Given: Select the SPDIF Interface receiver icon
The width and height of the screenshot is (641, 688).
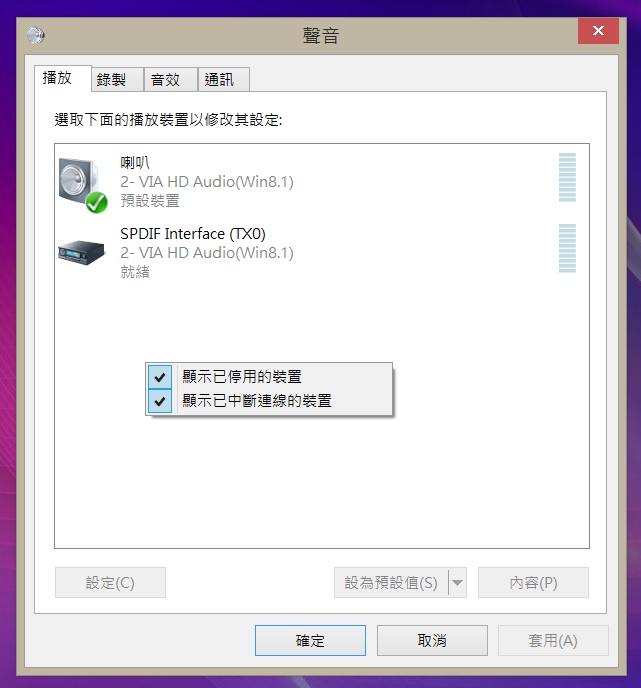Looking at the screenshot, I should (82, 252).
